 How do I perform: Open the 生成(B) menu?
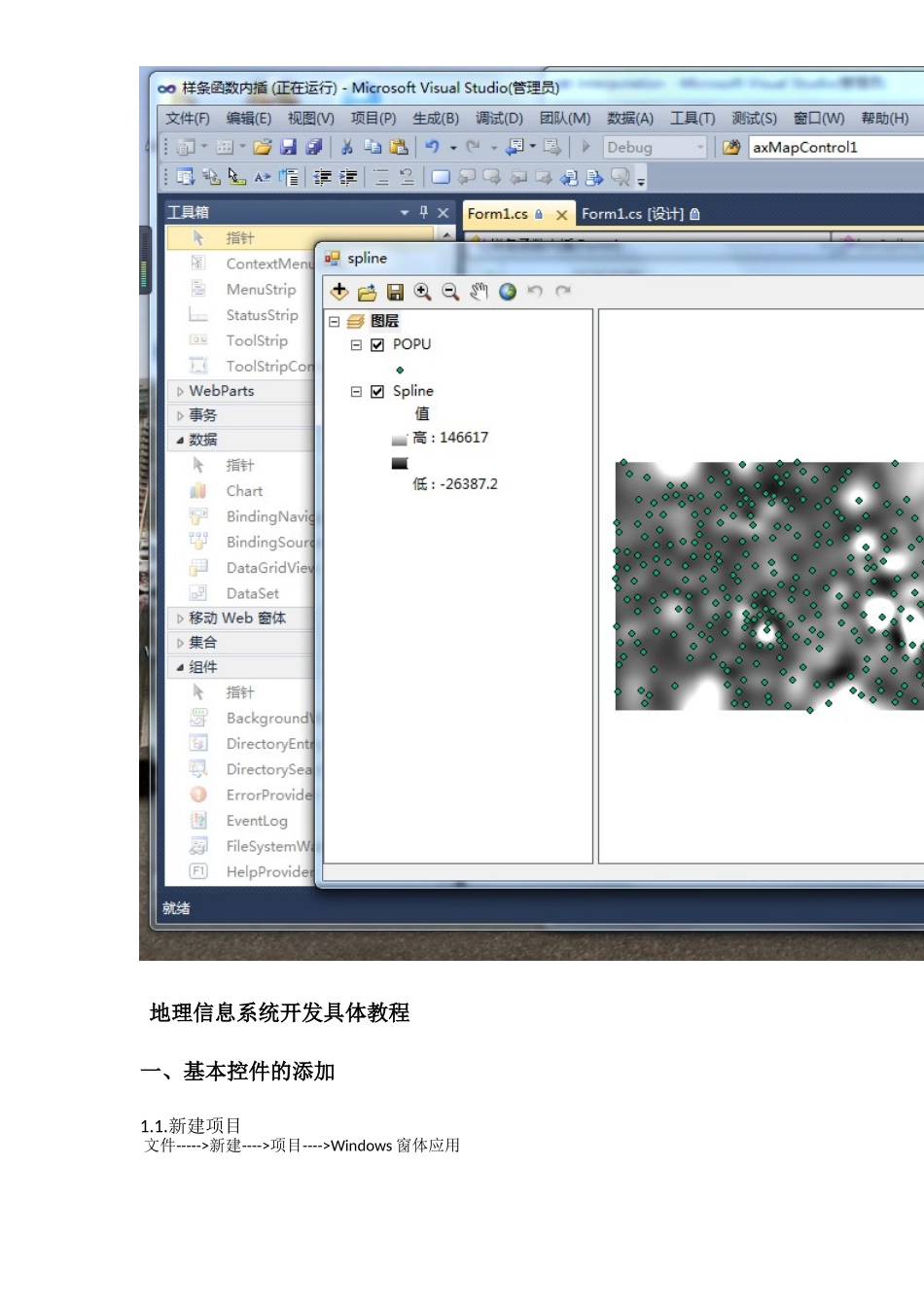click(x=436, y=118)
